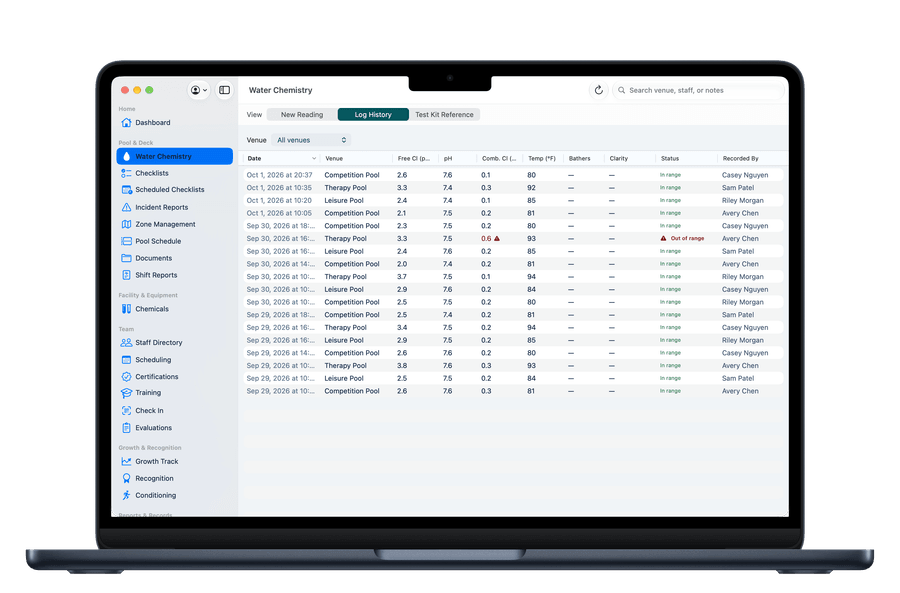Open the Incident Reports warning icon
The image size is (900, 593).
click(126, 207)
